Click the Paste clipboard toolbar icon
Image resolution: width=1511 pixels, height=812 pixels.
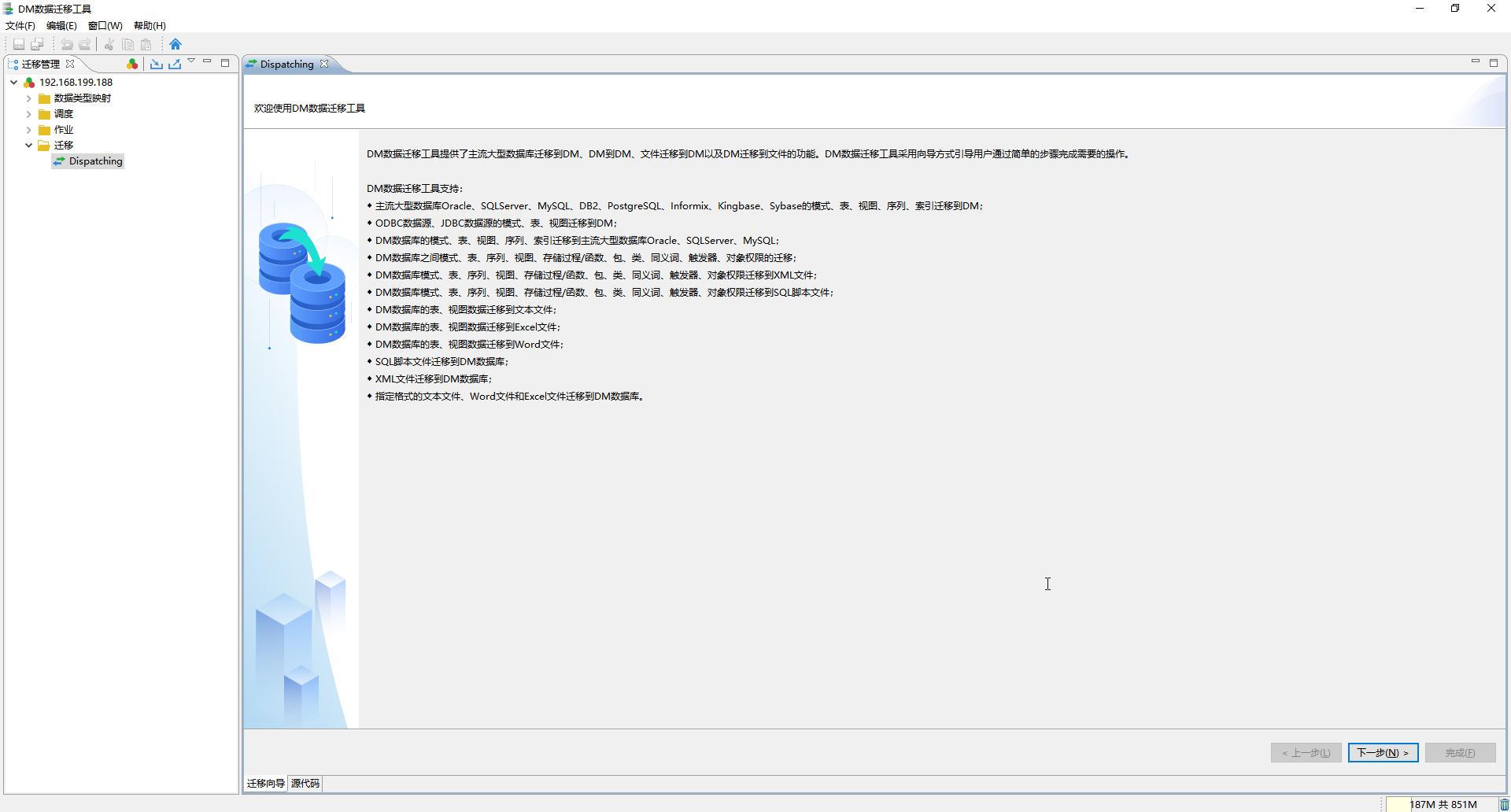point(146,45)
